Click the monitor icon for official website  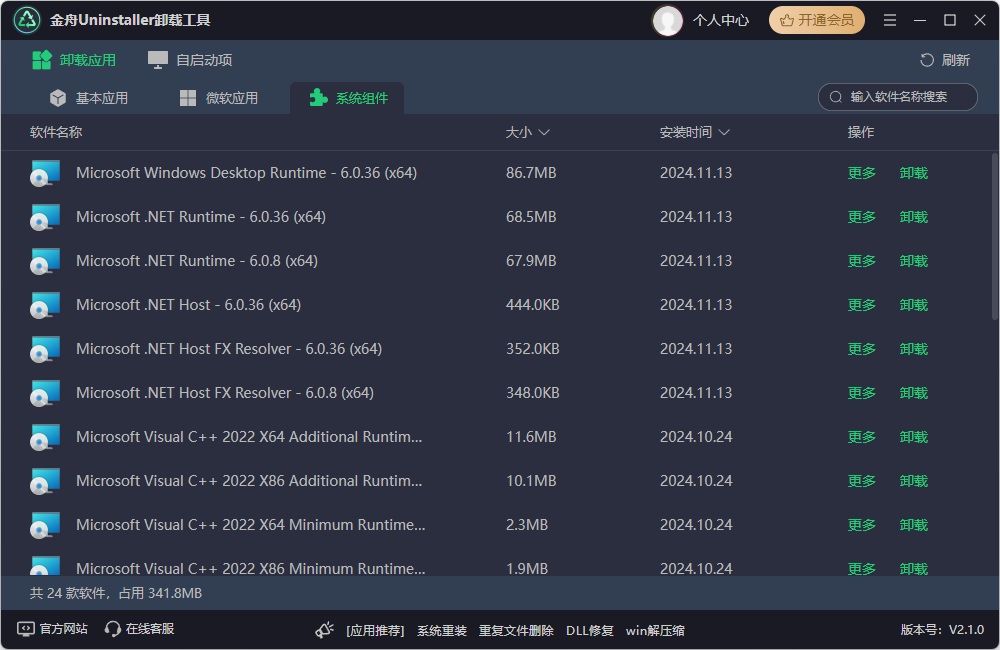[x=26, y=629]
